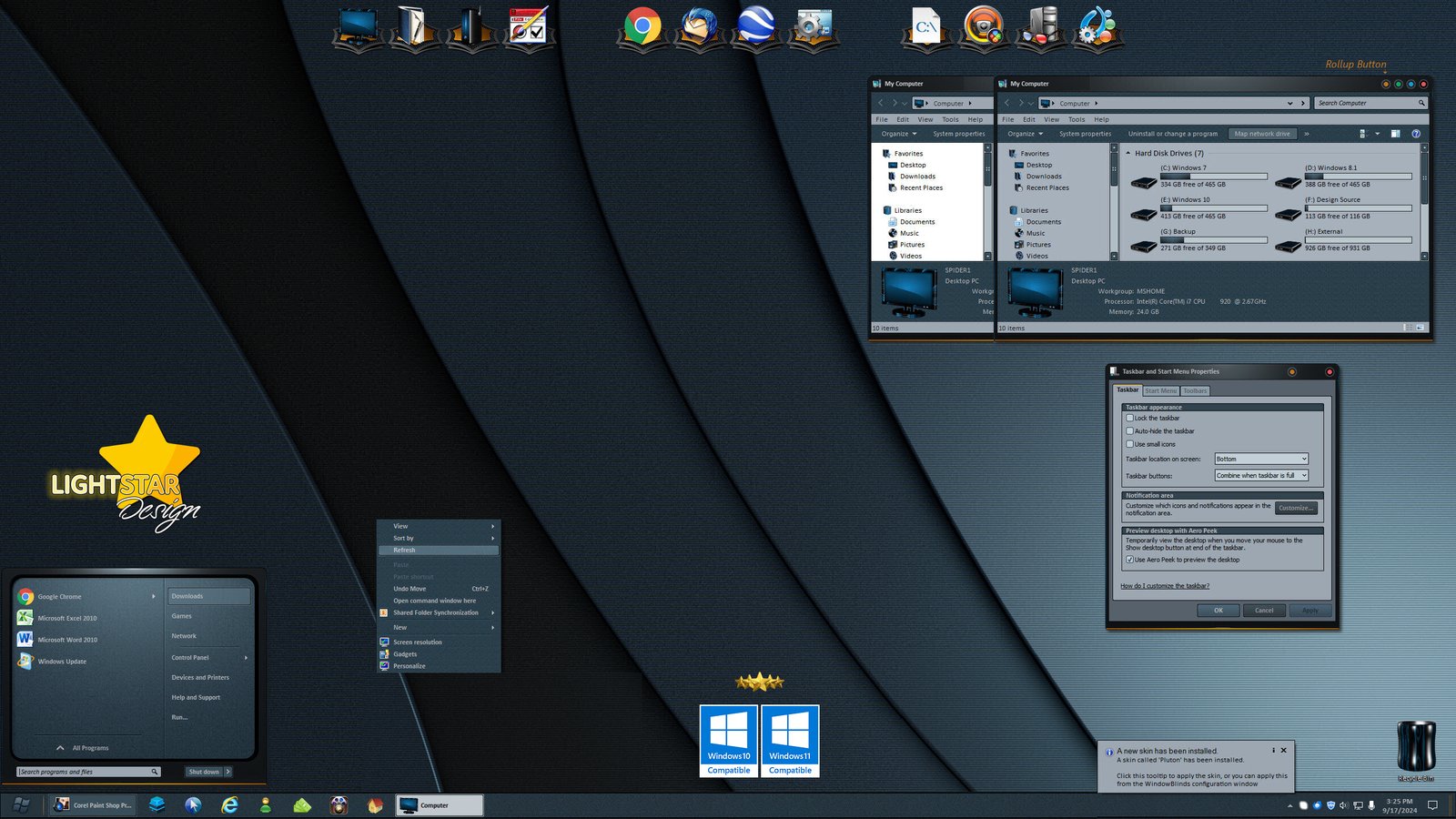Open the gear and photo settings dock icon
The width and height of the screenshot is (1456, 819).
coord(813,26)
